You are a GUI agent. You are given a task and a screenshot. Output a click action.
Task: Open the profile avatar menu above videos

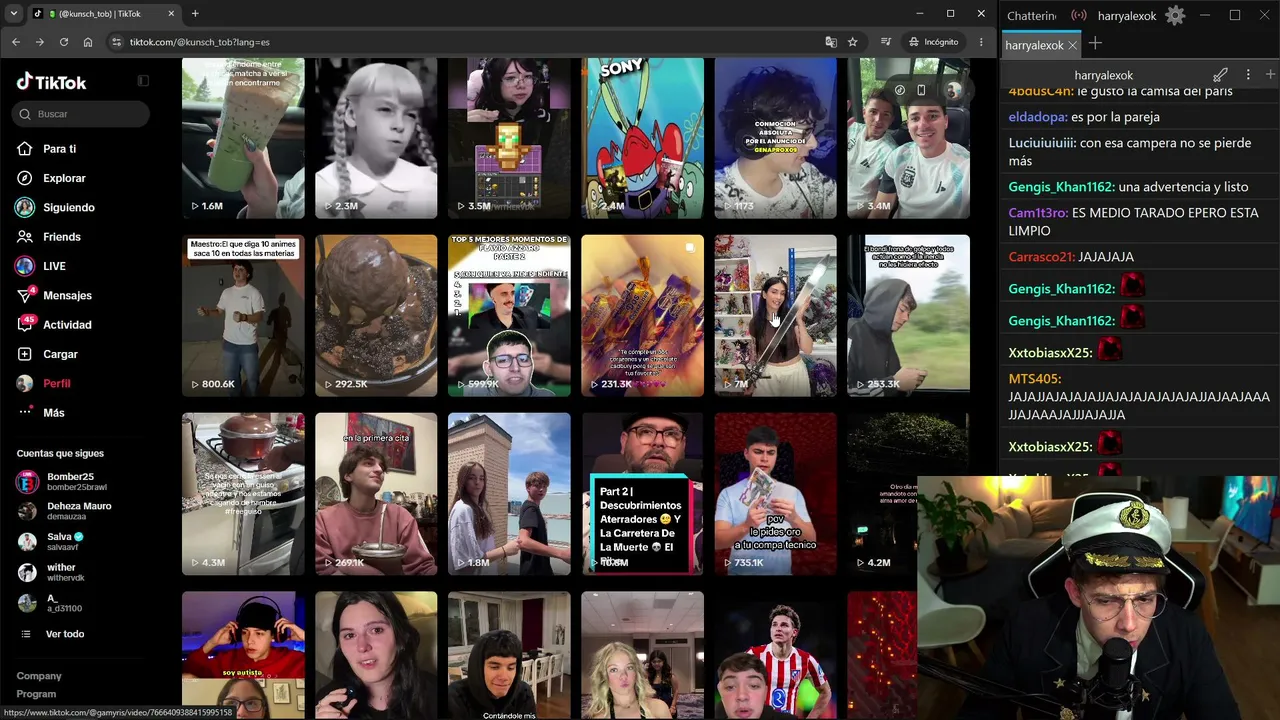pos(954,90)
